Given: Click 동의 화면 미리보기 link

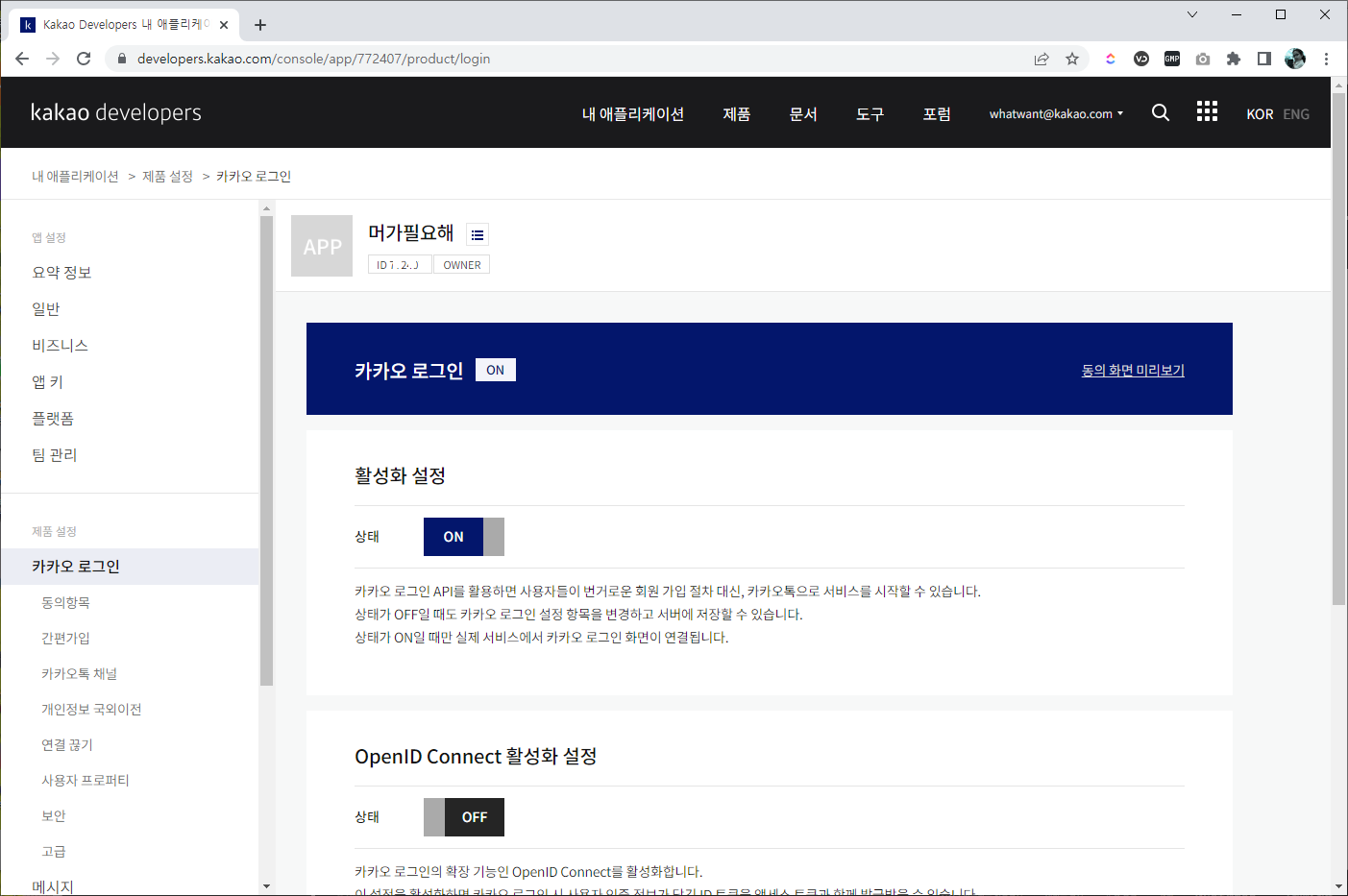Looking at the screenshot, I should tap(1133, 370).
